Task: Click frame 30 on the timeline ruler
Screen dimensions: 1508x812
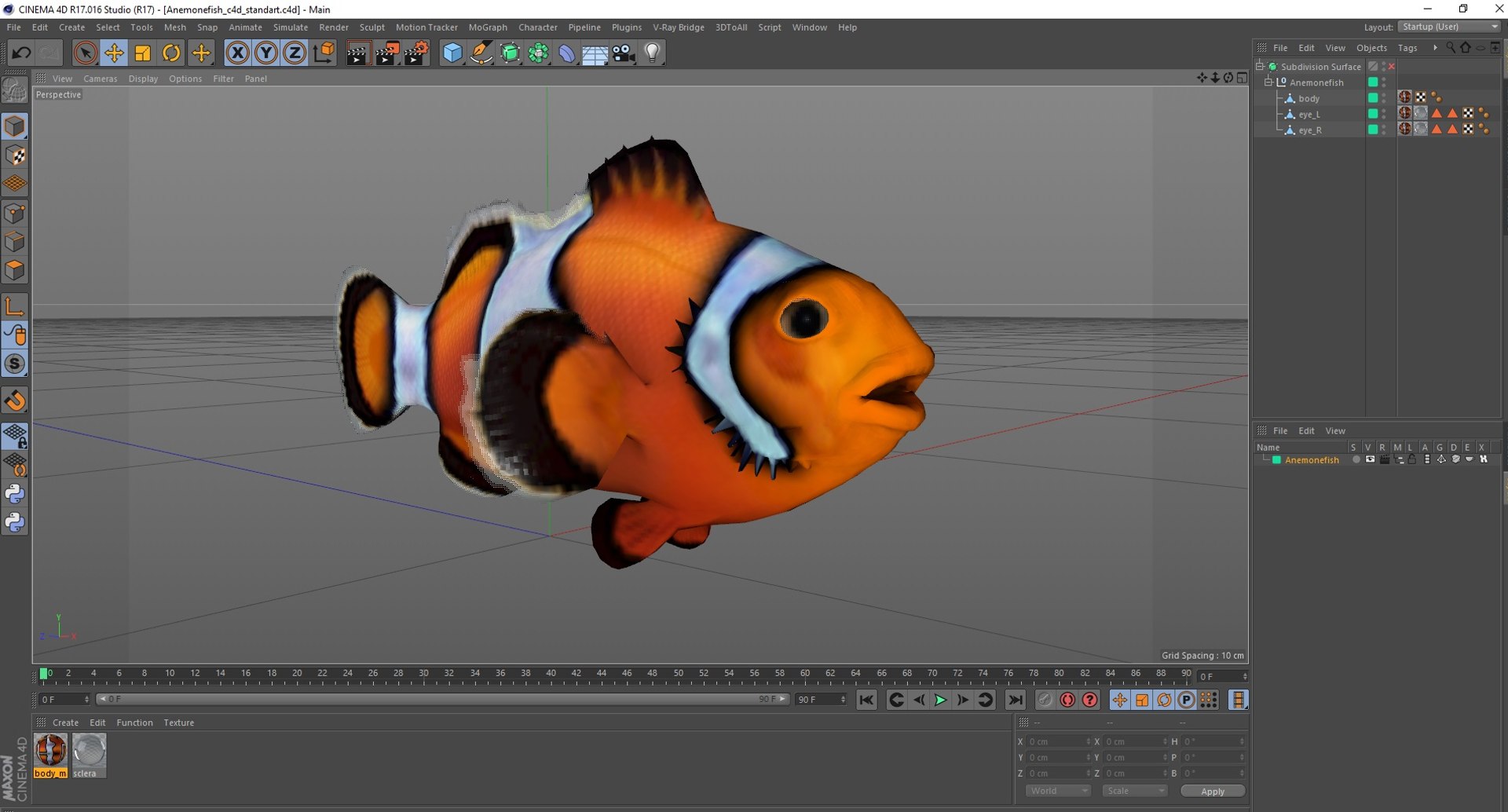Action: pyautogui.click(x=424, y=674)
